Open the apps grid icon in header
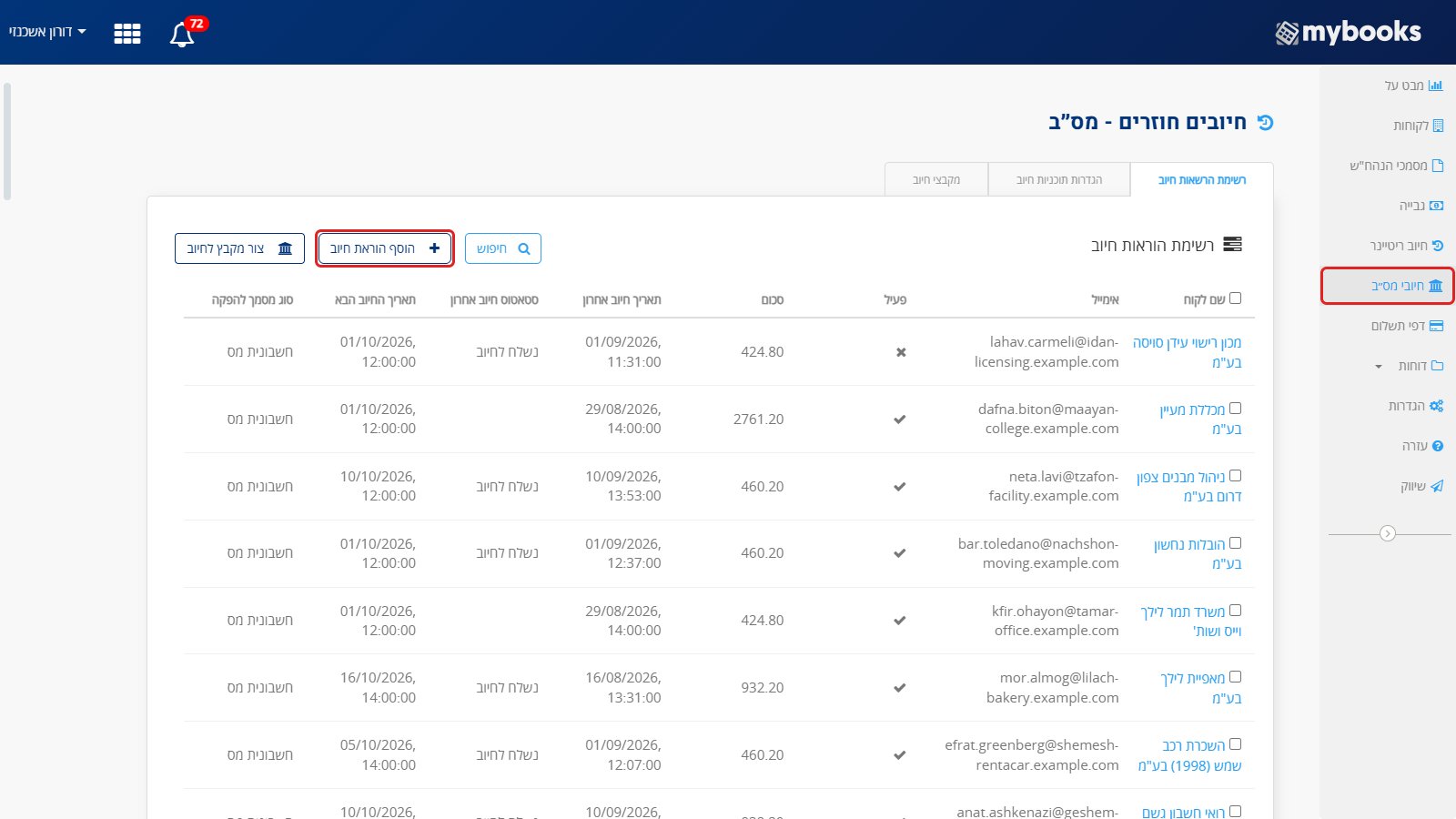1456x819 pixels. coord(127,34)
